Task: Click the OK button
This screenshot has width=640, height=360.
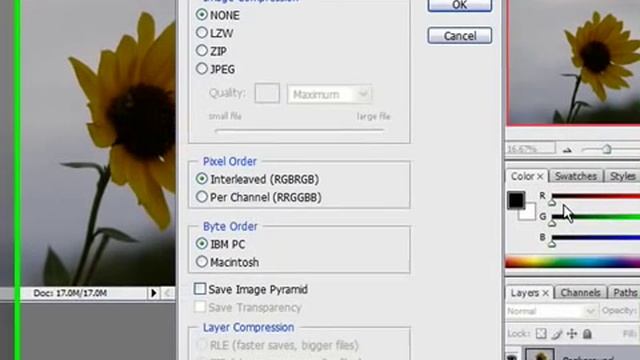Action: pos(460,5)
